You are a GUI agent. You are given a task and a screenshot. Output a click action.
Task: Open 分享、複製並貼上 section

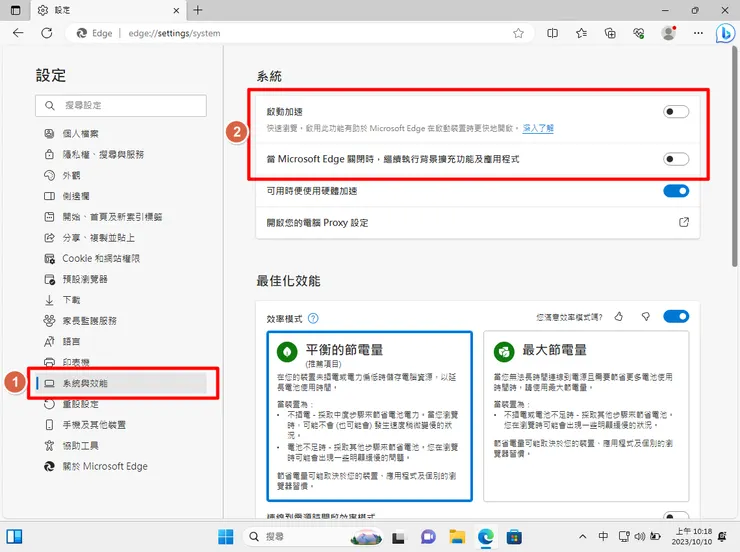[x=98, y=238]
